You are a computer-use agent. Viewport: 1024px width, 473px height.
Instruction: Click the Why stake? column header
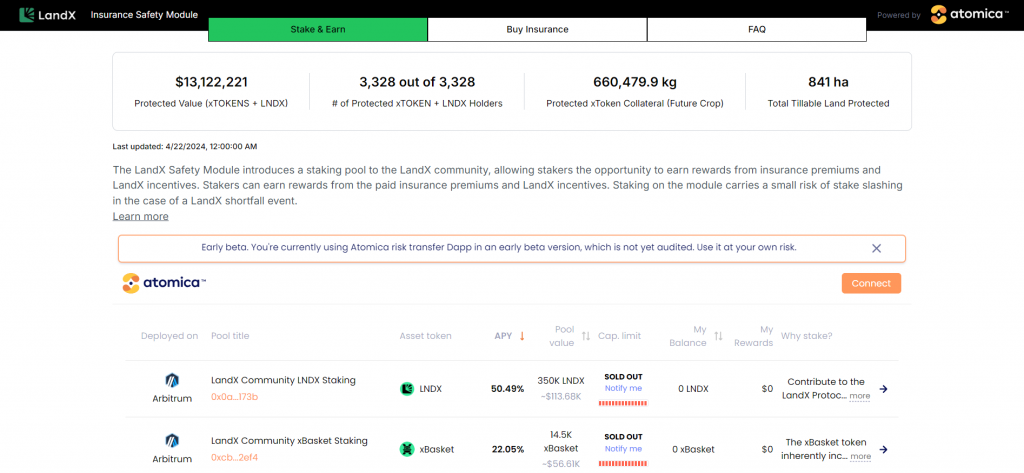(x=807, y=336)
